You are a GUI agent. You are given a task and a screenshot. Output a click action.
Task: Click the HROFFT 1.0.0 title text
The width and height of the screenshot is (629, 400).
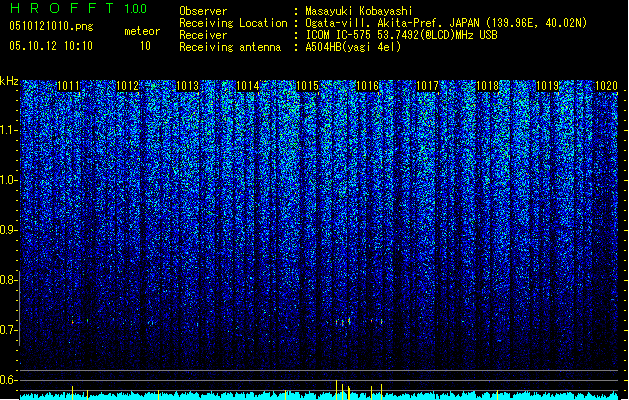click(x=78, y=8)
